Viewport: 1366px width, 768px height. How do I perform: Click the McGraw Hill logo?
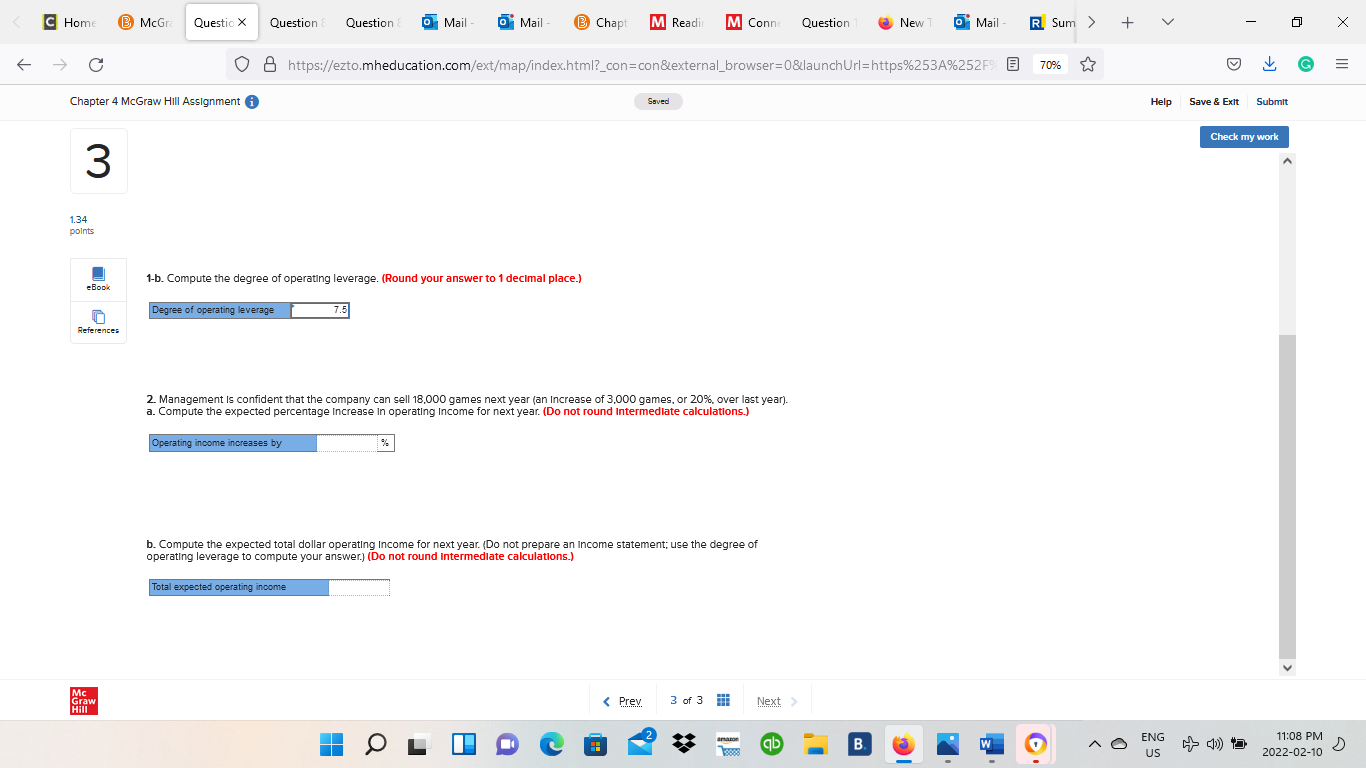coord(84,700)
